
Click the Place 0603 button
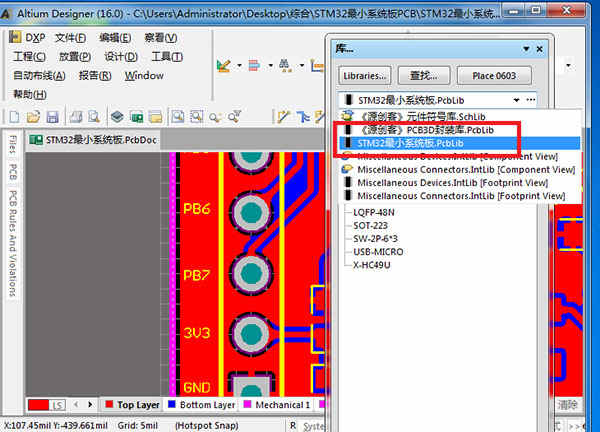tap(494, 76)
